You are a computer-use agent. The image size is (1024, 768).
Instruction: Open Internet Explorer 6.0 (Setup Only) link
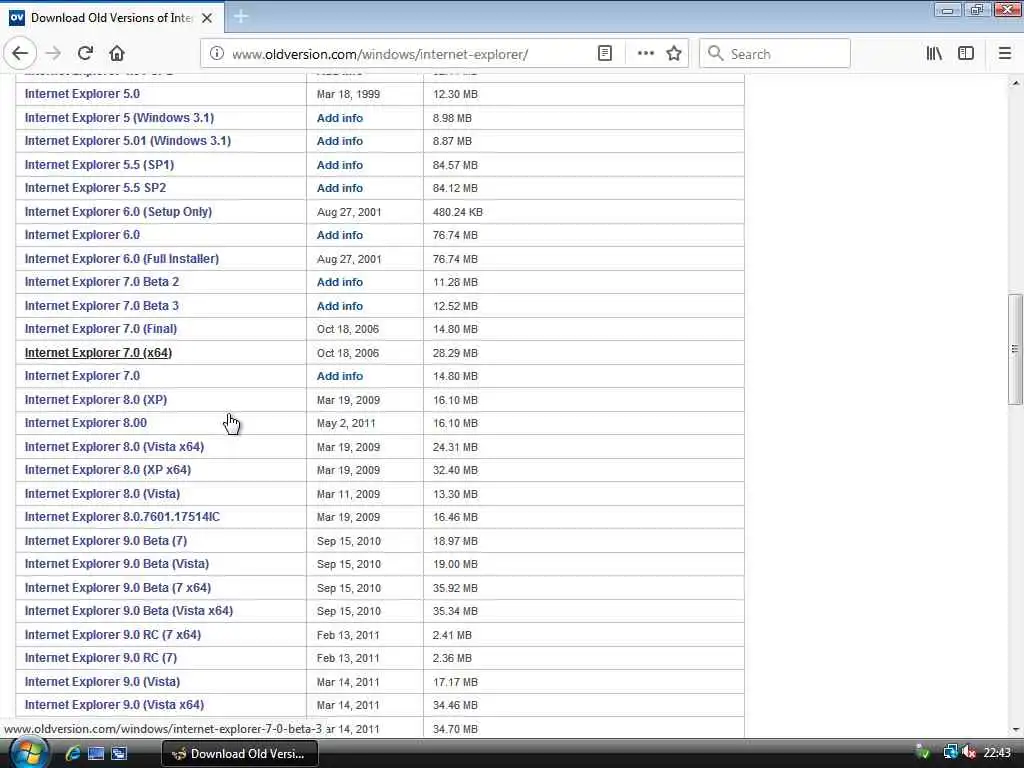point(118,212)
